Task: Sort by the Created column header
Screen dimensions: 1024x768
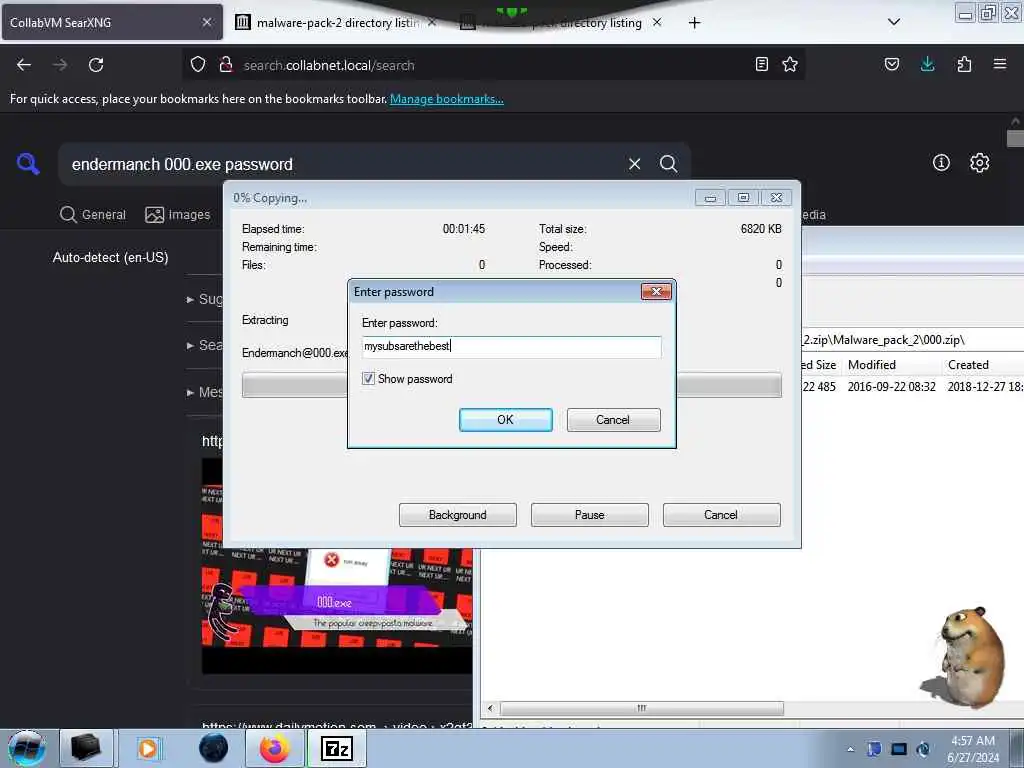Action: pos(968,365)
